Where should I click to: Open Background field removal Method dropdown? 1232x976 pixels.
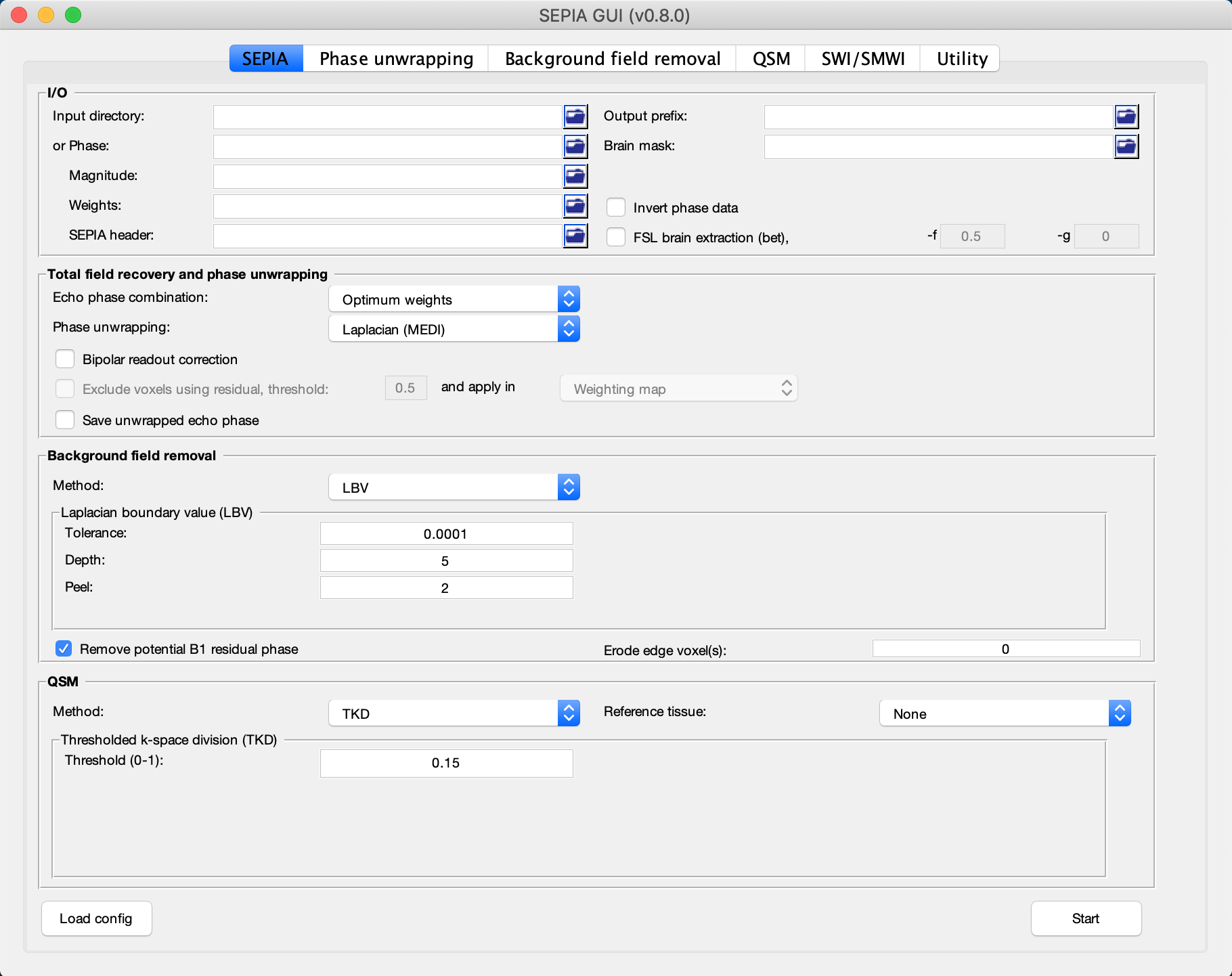[x=454, y=487]
